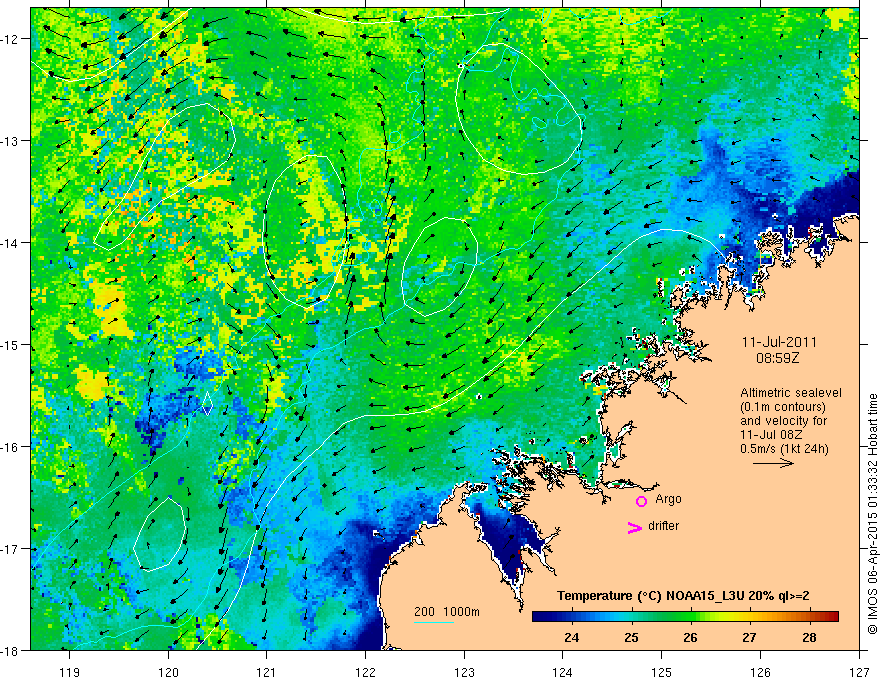Click the '28' color bar tick label

coord(809,637)
